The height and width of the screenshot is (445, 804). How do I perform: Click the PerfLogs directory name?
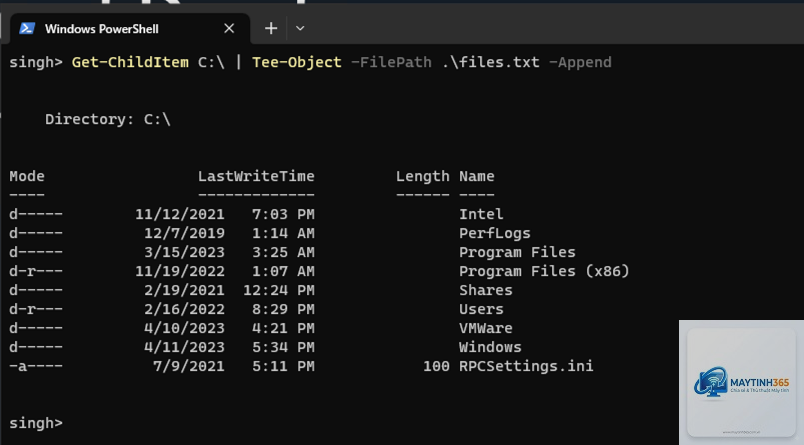point(494,233)
